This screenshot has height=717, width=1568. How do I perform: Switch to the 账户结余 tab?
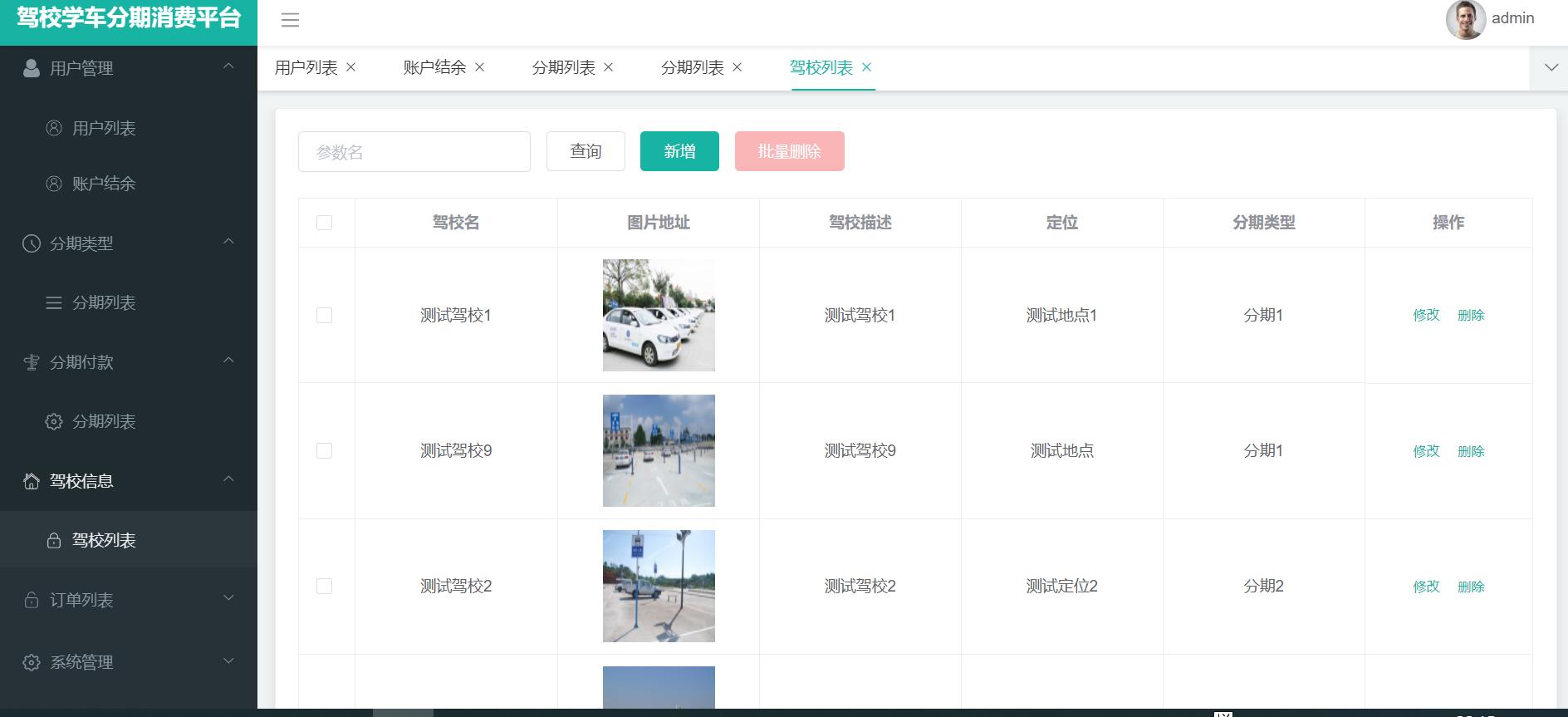(x=434, y=68)
